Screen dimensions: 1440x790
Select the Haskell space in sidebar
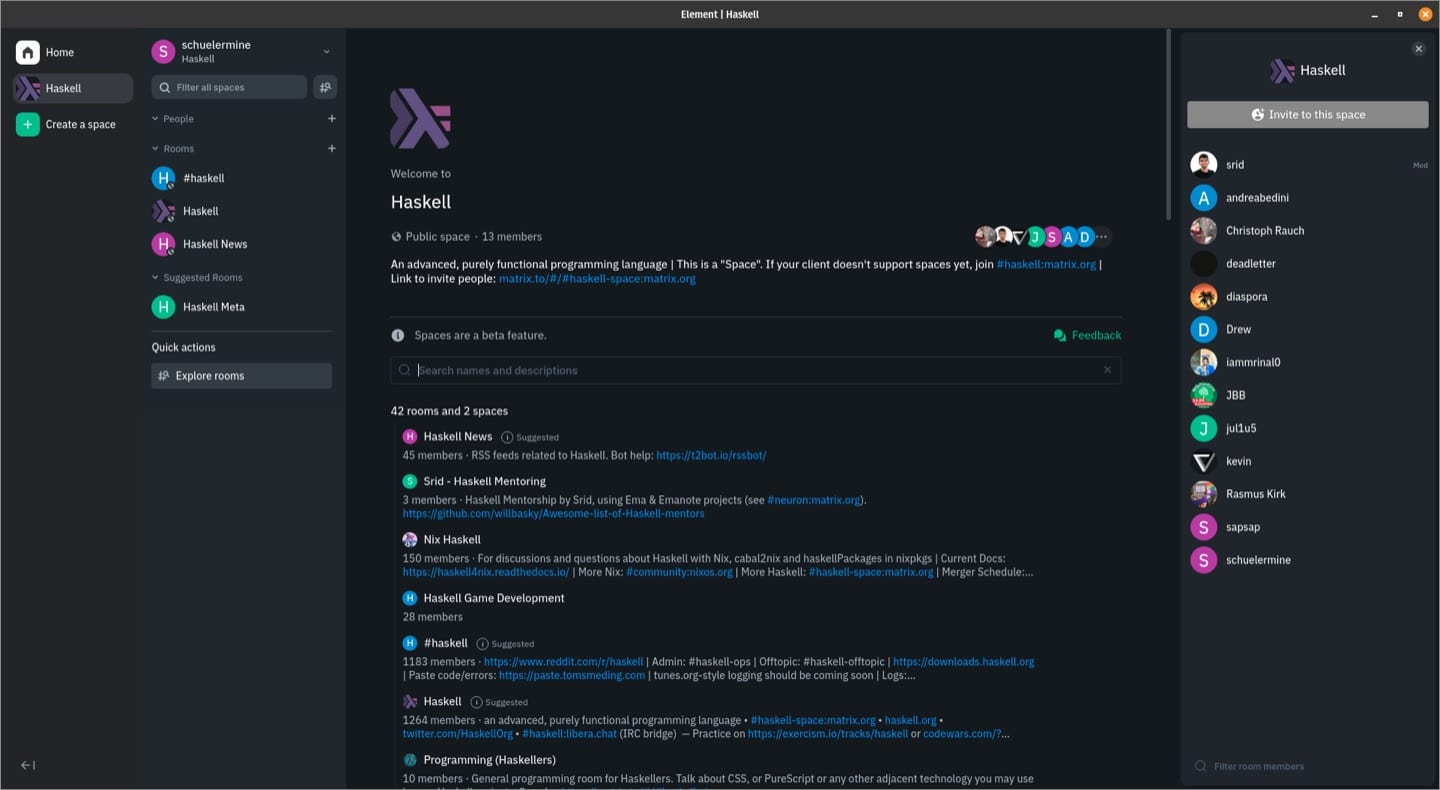click(72, 88)
